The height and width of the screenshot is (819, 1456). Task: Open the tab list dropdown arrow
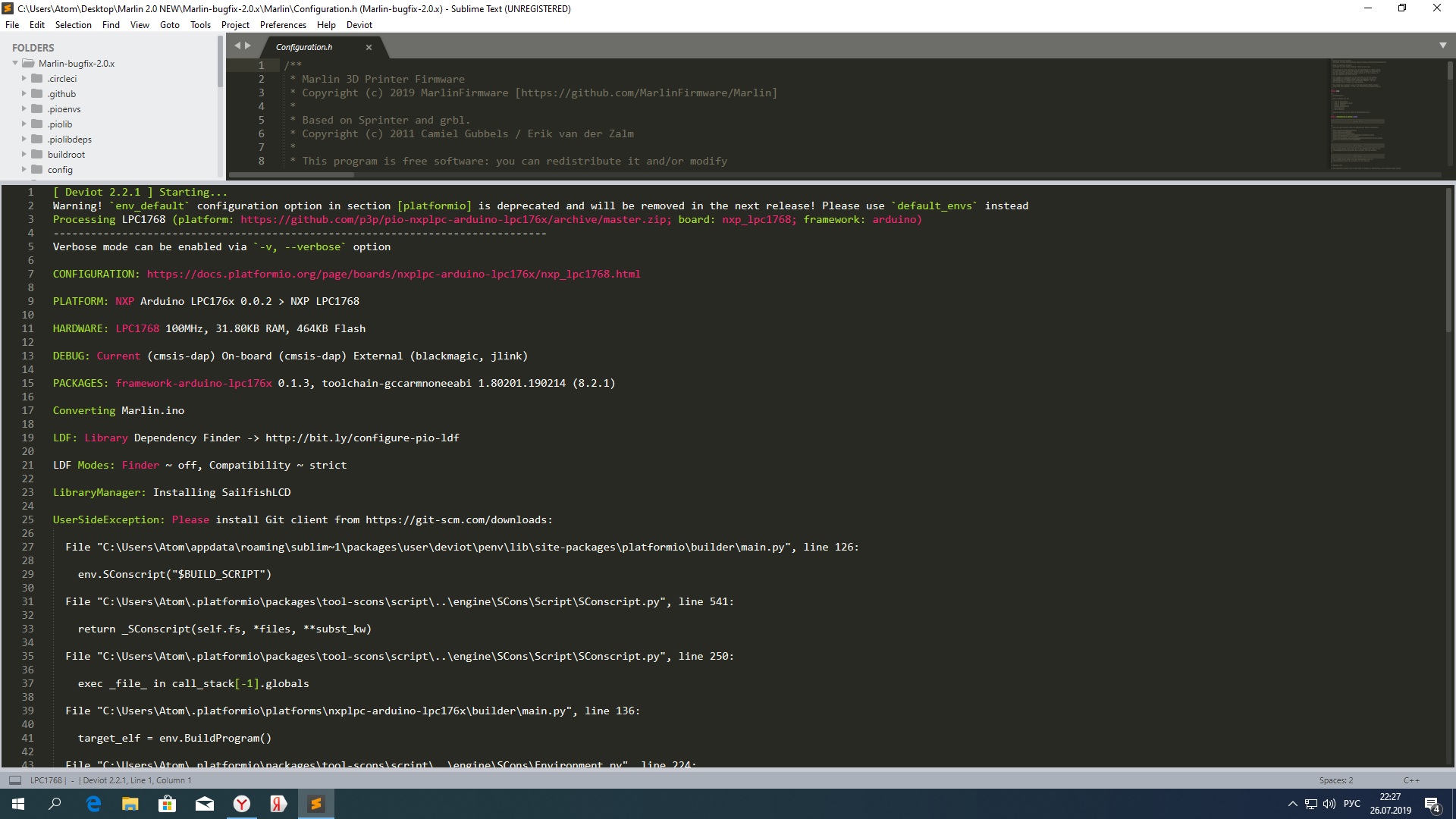(x=1442, y=45)
